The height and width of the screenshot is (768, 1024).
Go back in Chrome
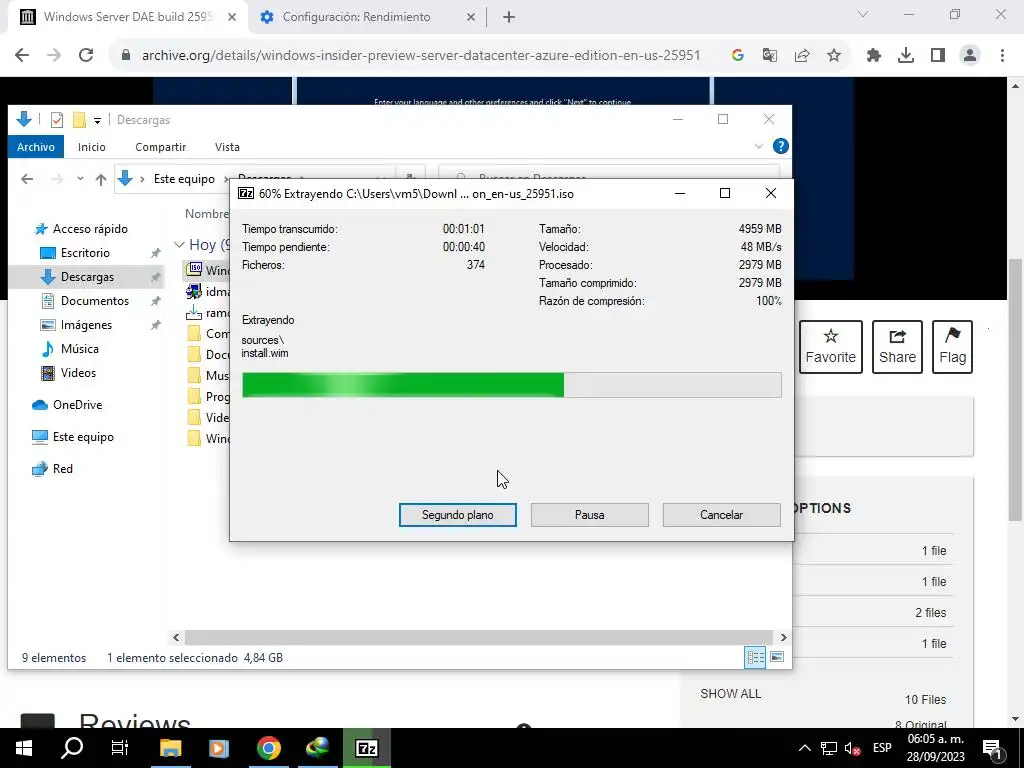(x=22, y=55)
